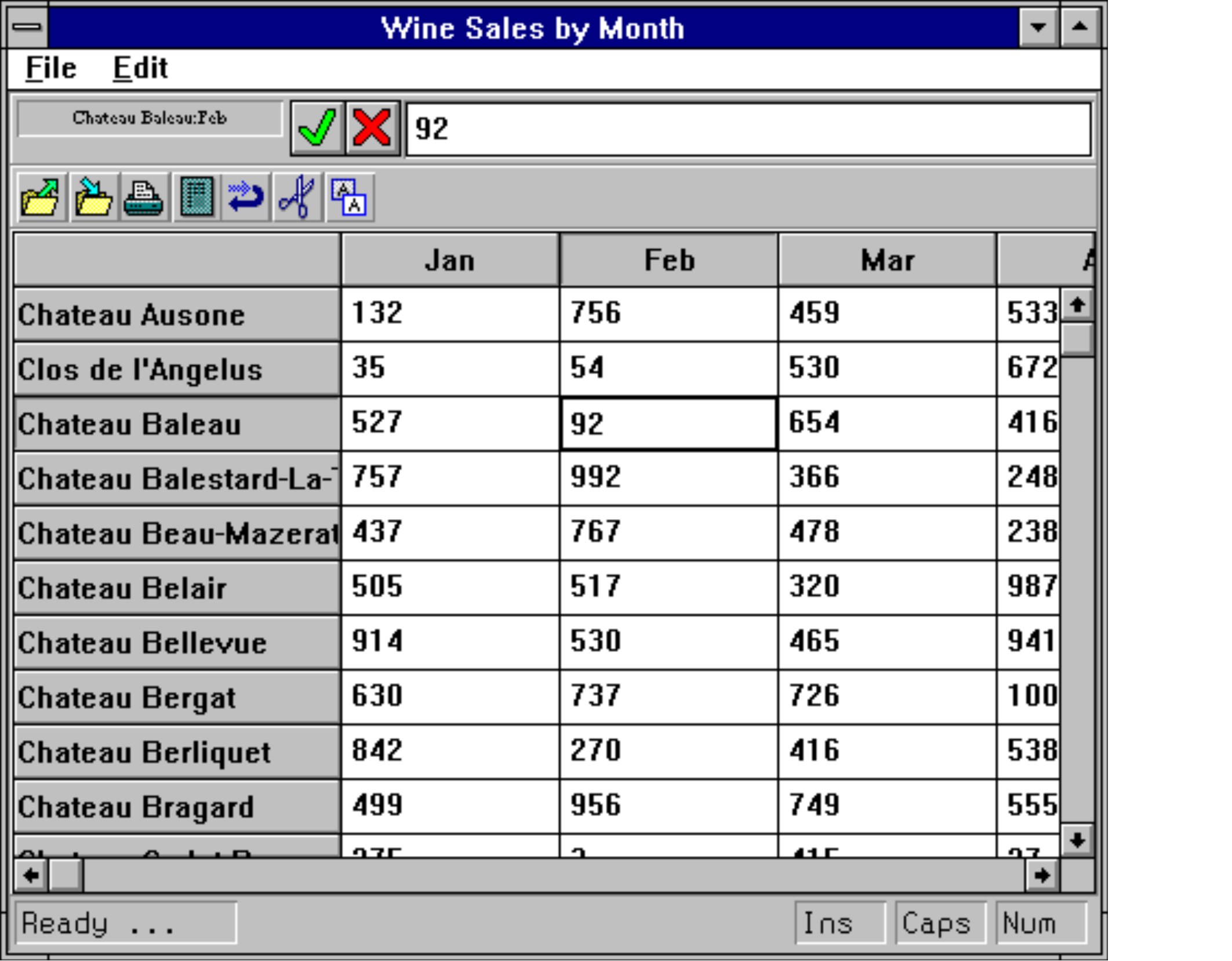
Task: Click the blue undo arrow icon
Action: click(x=246, y=198)
